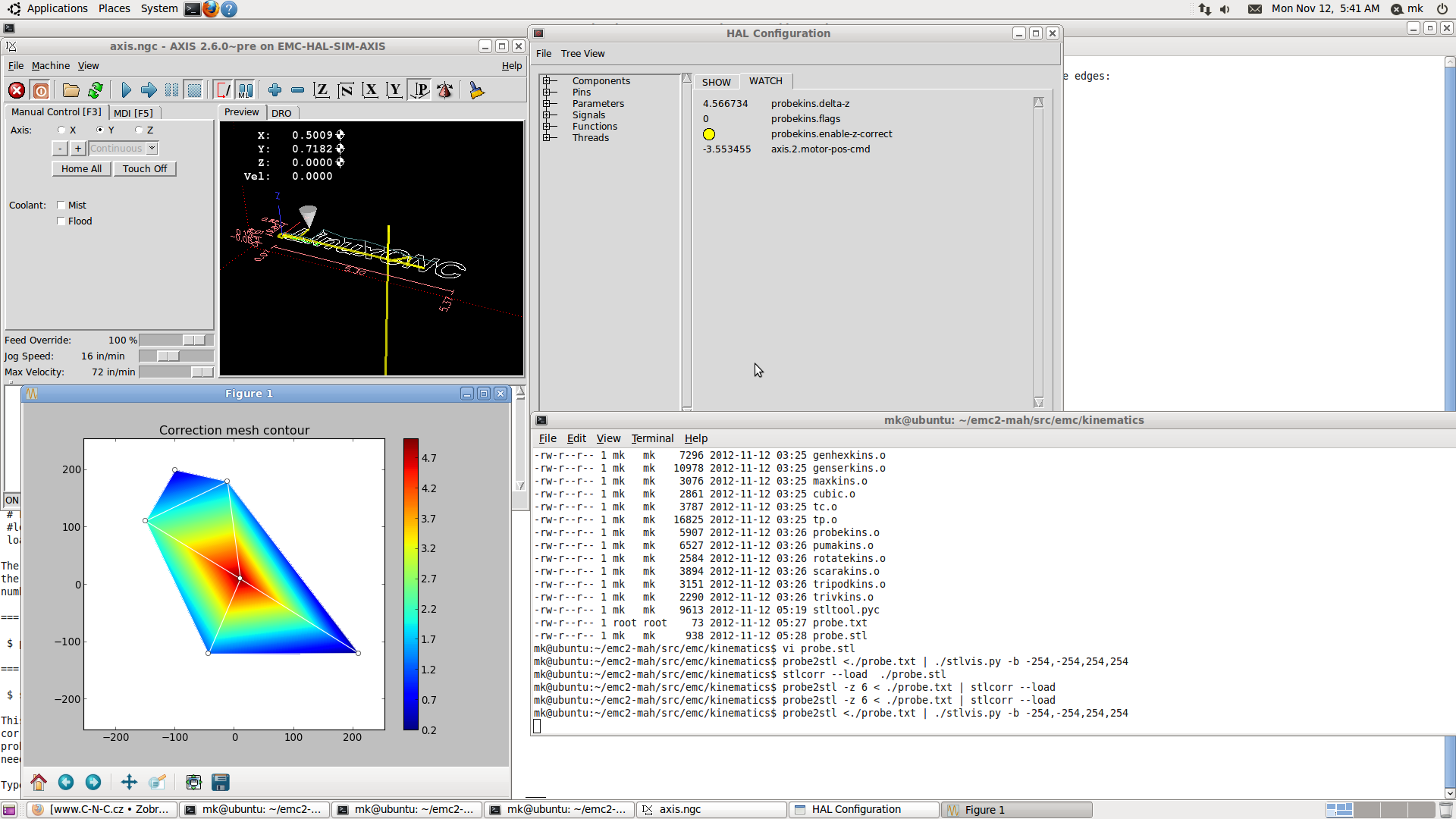Image resolution: width=1456 pixels, height=819 pixels.
Task: Click the perspective P view icon
Action: click(x=420, y=90)
